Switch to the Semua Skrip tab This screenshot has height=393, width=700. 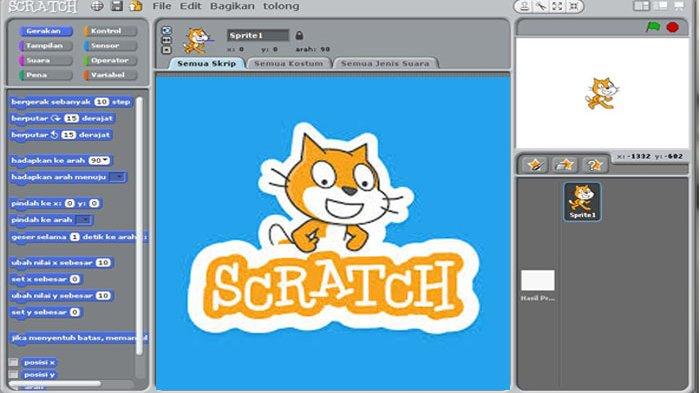click(x=207, y=63)
